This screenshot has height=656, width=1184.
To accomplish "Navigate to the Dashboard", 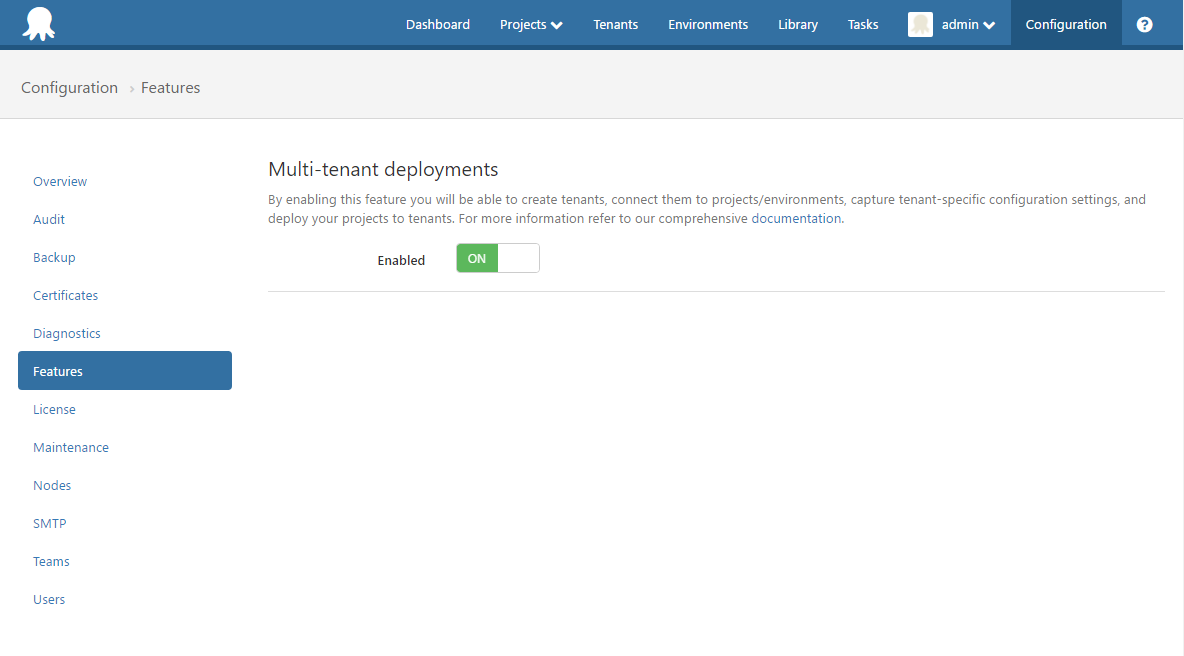I will coord(437,24).
